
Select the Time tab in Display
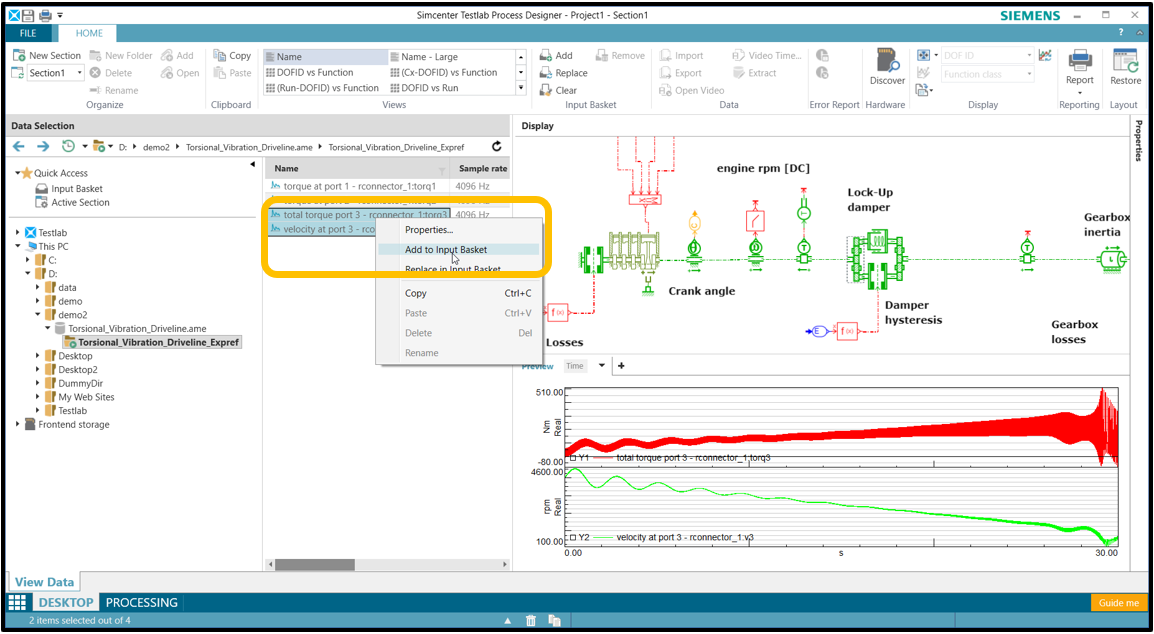click(575, 366)
